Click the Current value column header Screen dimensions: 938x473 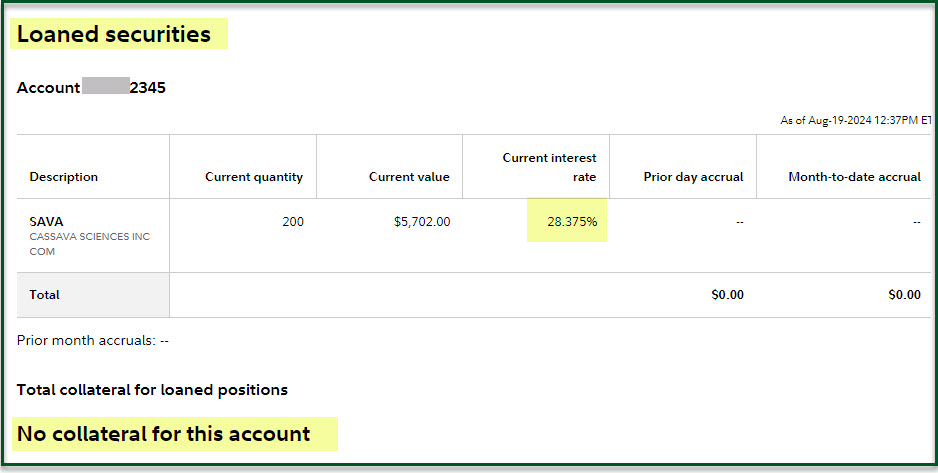coord(409,177)
